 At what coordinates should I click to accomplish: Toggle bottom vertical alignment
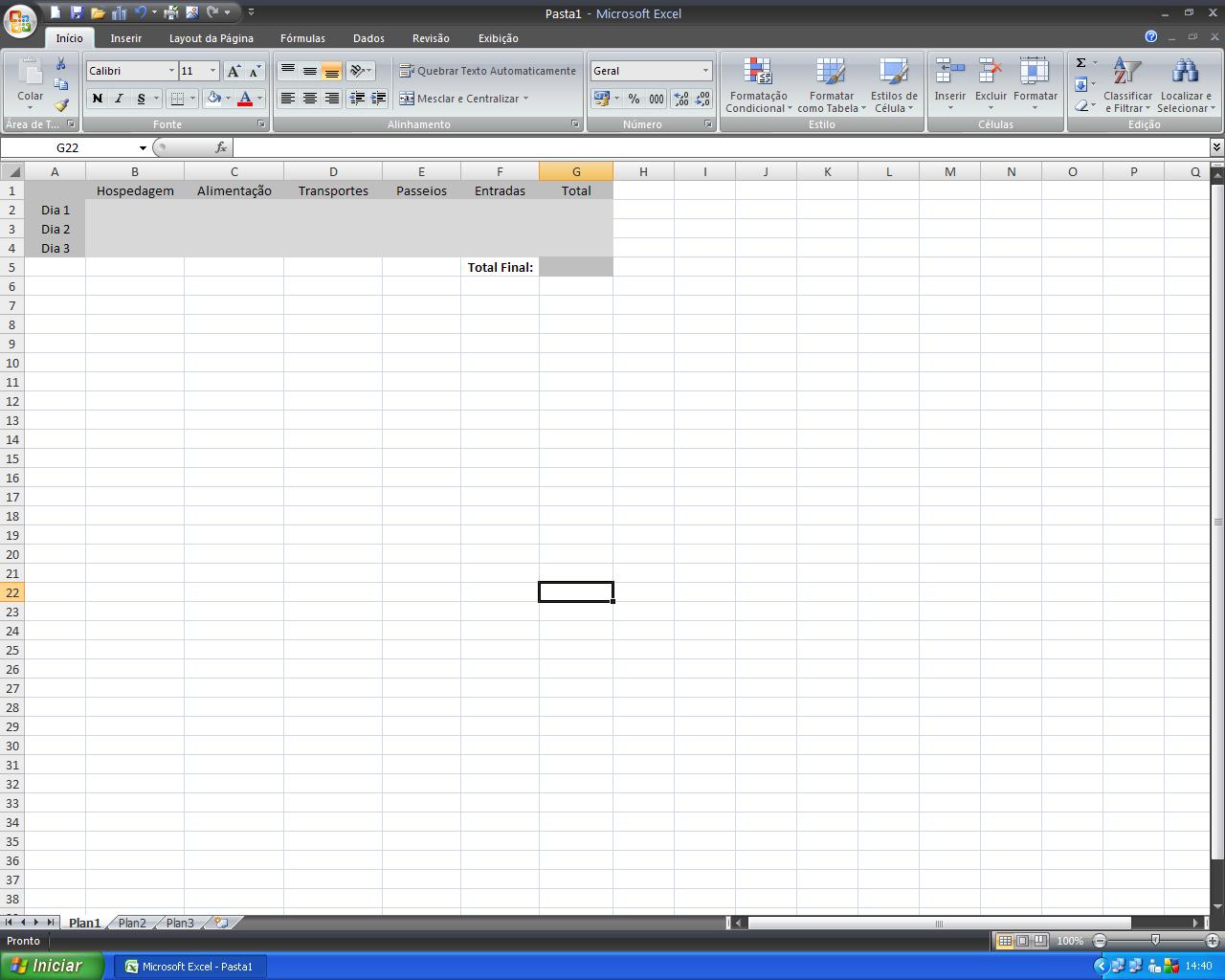pyautogui.click(x=331, y=71)
